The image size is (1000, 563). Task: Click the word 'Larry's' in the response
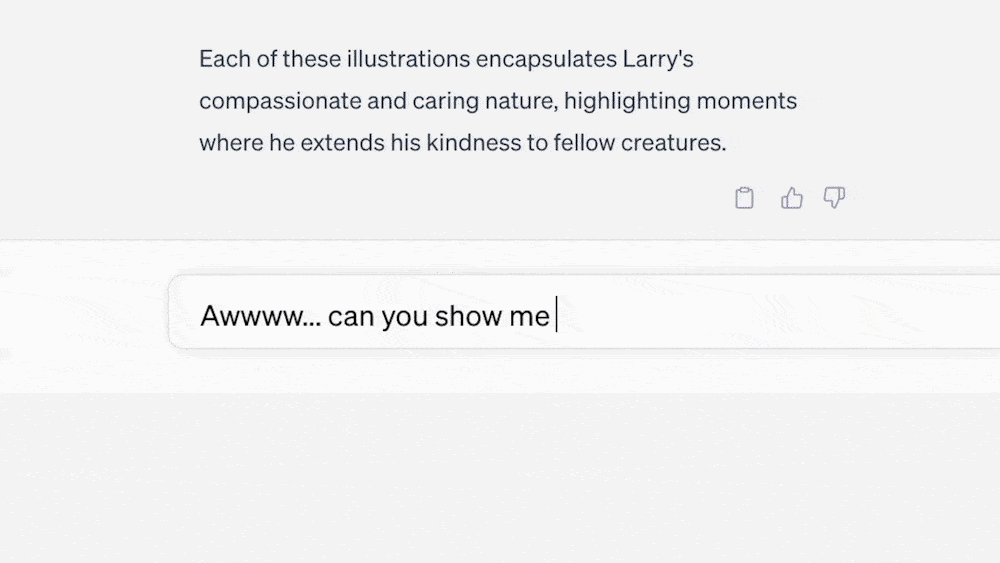pos(658,60)
